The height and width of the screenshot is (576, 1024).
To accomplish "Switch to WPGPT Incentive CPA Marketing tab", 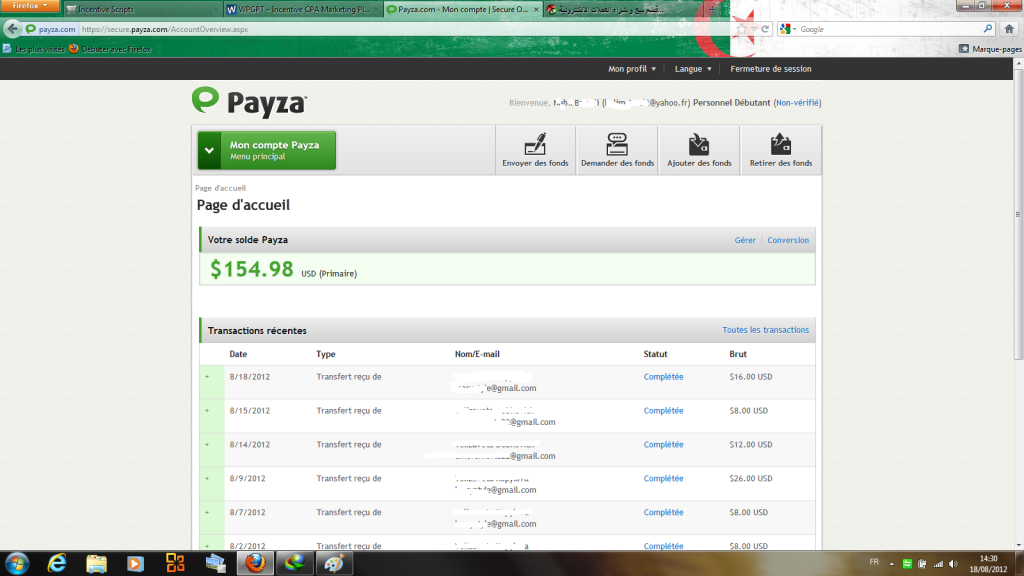I will coord(303,9).
